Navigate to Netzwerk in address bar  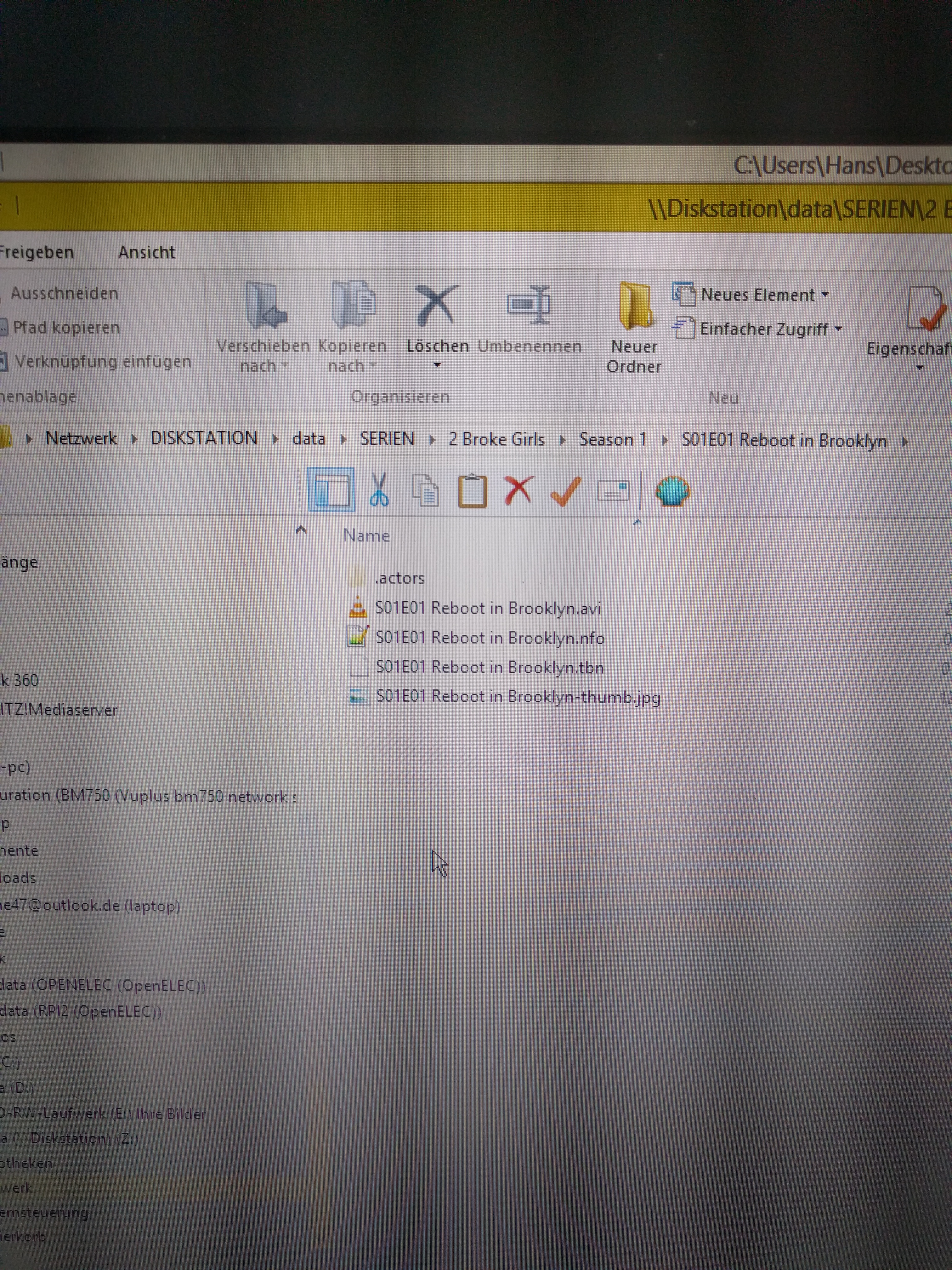pos(82,438)
